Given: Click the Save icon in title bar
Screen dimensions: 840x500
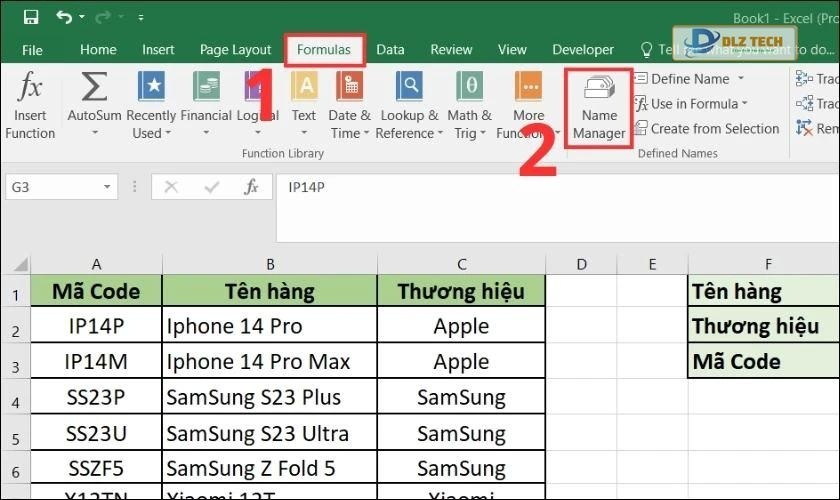Looking at the screenshot, I should click(30, 17).
